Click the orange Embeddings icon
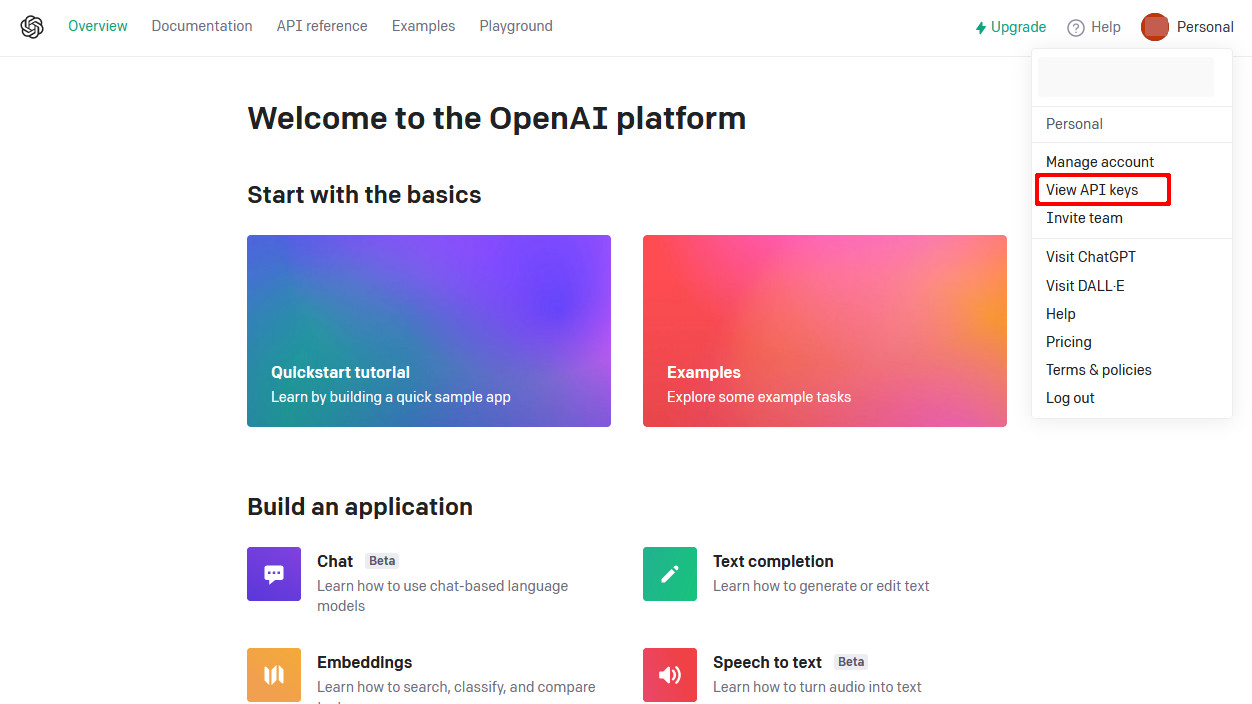1252x704 pixels. [x=274, y=675]
